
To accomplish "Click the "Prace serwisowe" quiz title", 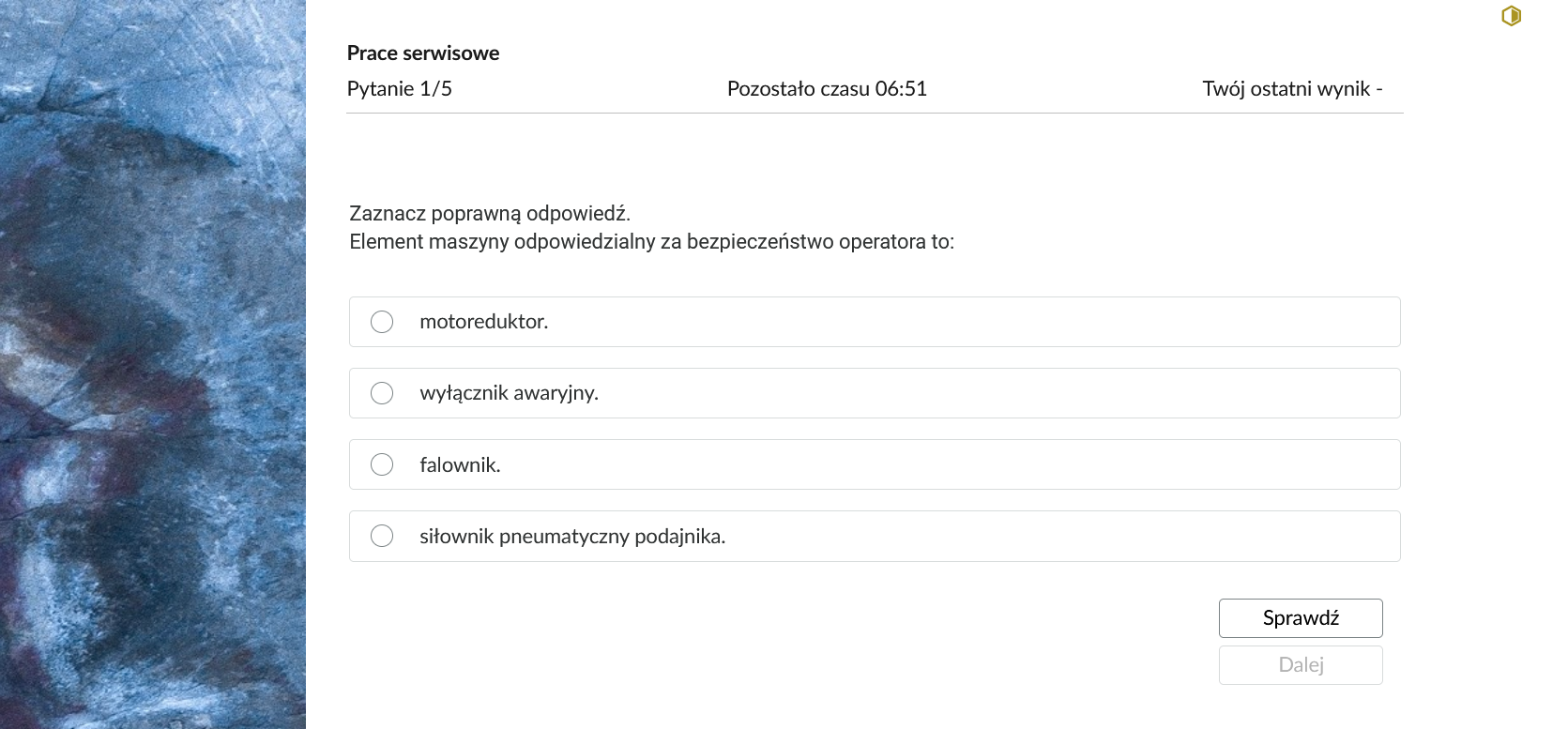I will tap(423, 53).
